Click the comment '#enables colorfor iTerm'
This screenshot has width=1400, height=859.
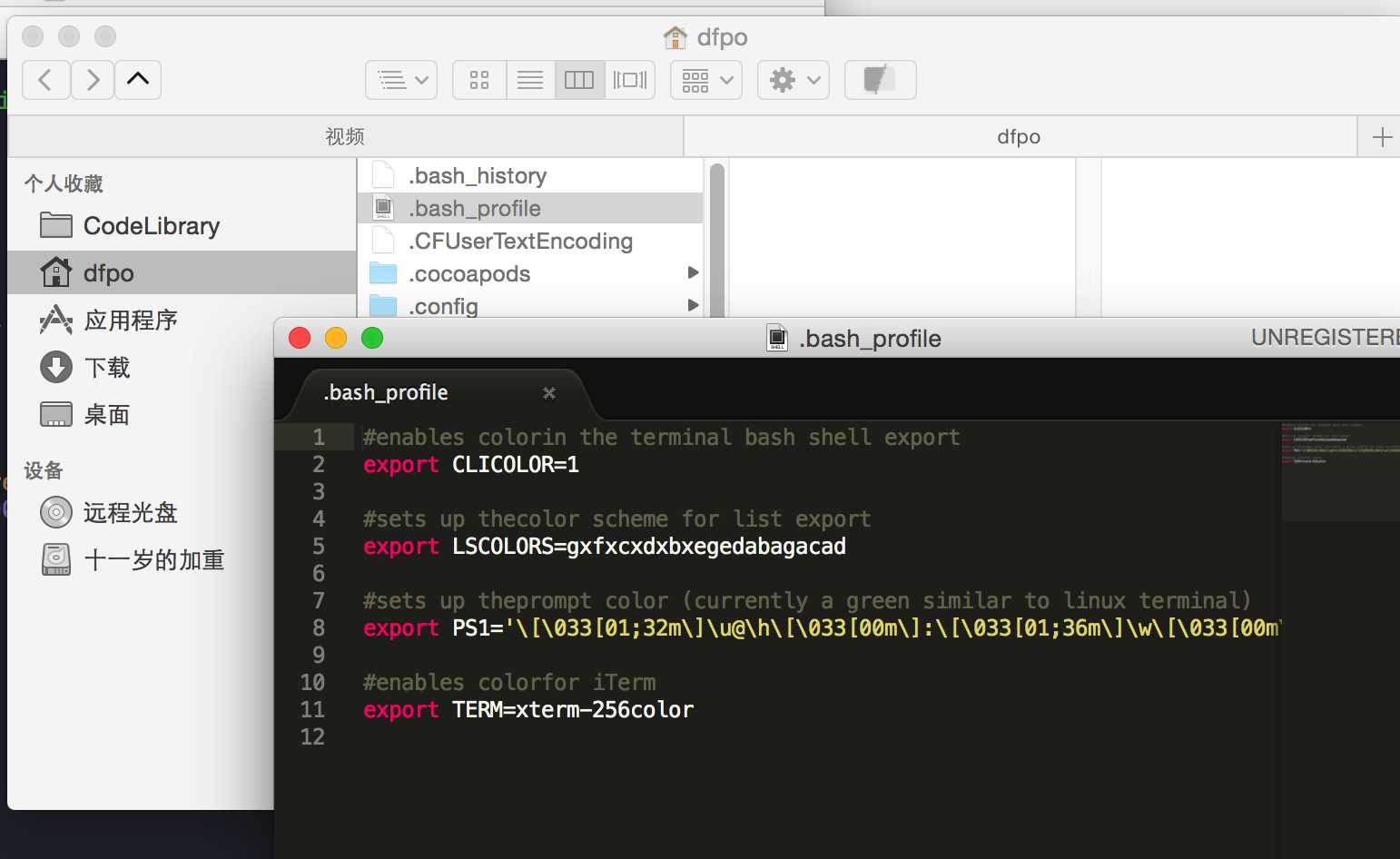[x=509, y=682]
